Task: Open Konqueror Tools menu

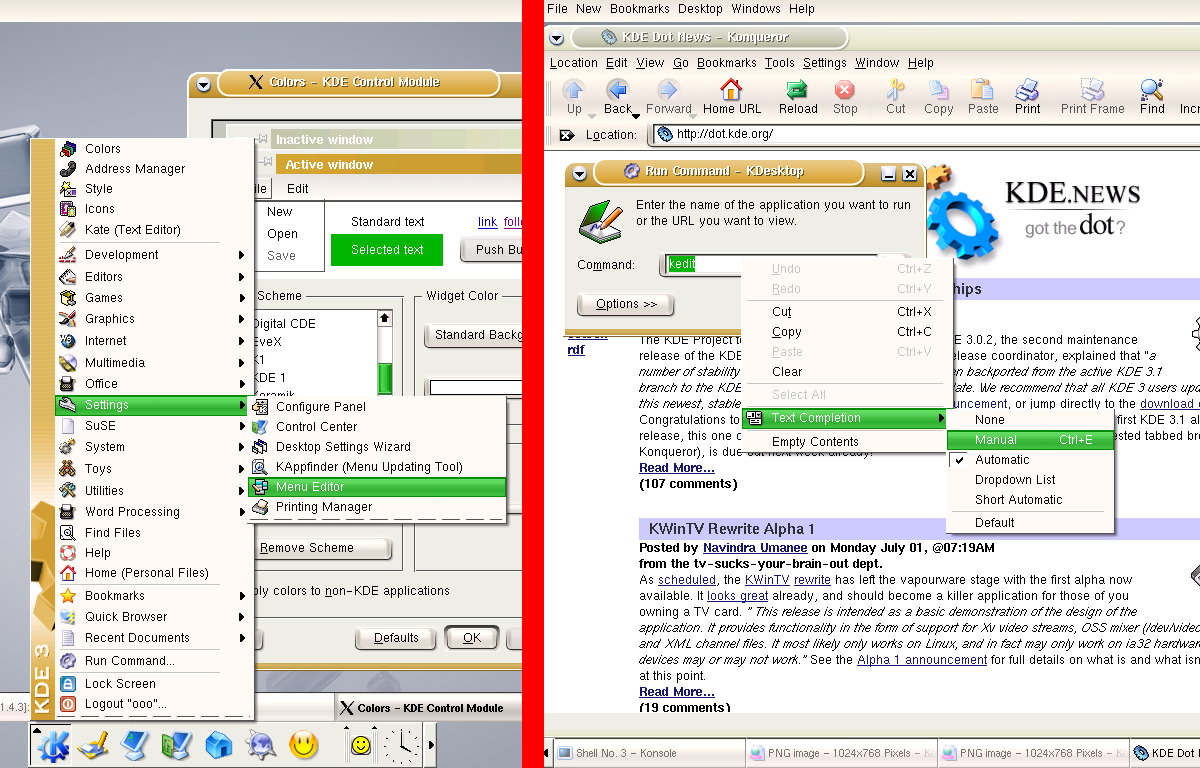Action: [x=779, y=63]
